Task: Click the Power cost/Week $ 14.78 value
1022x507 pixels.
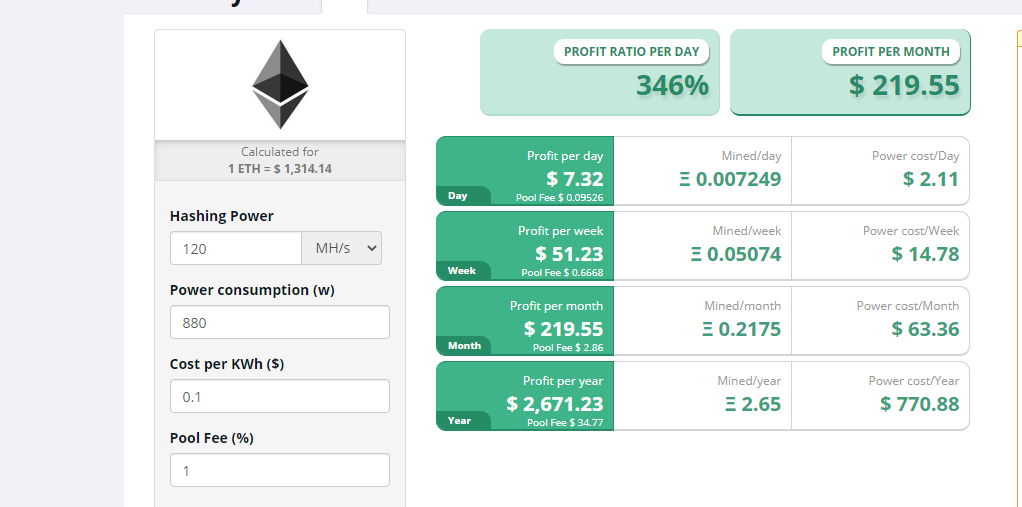Action: pyautogui.click(x=925, y=254)
